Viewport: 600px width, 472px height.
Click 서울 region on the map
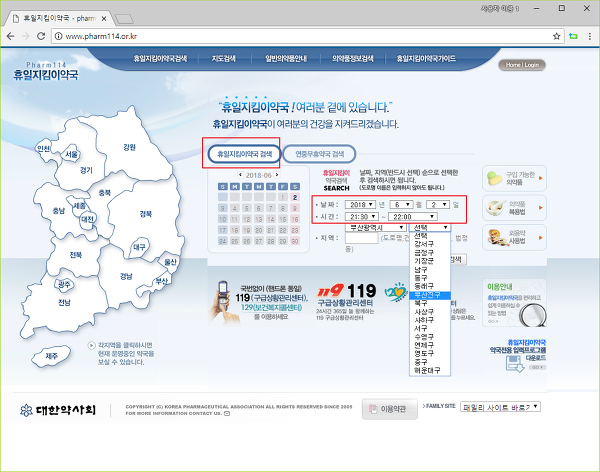[x=72, y=154]
